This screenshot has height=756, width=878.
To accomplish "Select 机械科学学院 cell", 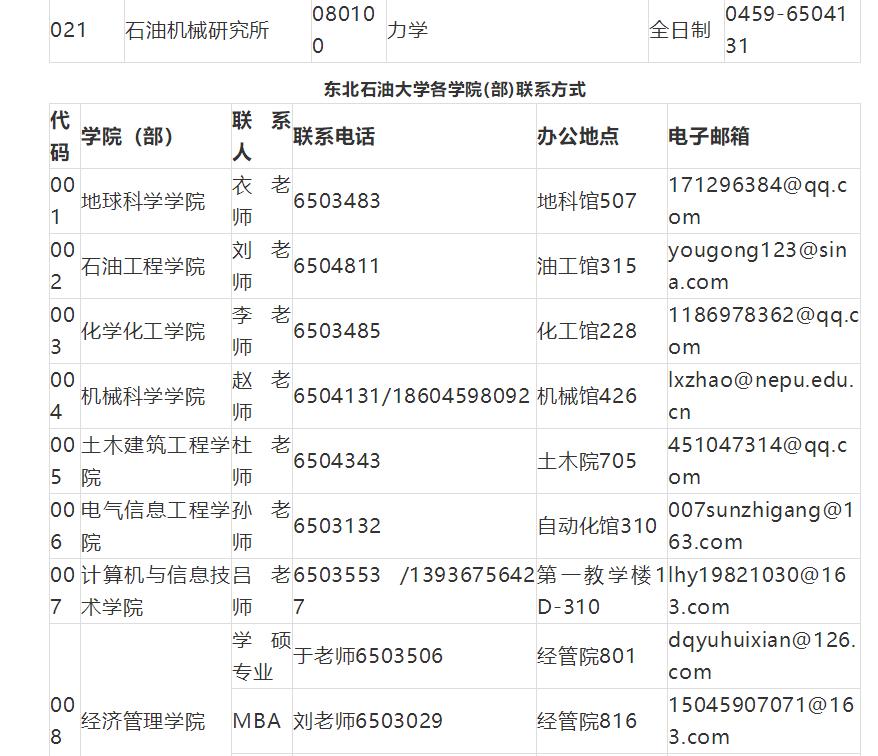I will coord(143,396).
